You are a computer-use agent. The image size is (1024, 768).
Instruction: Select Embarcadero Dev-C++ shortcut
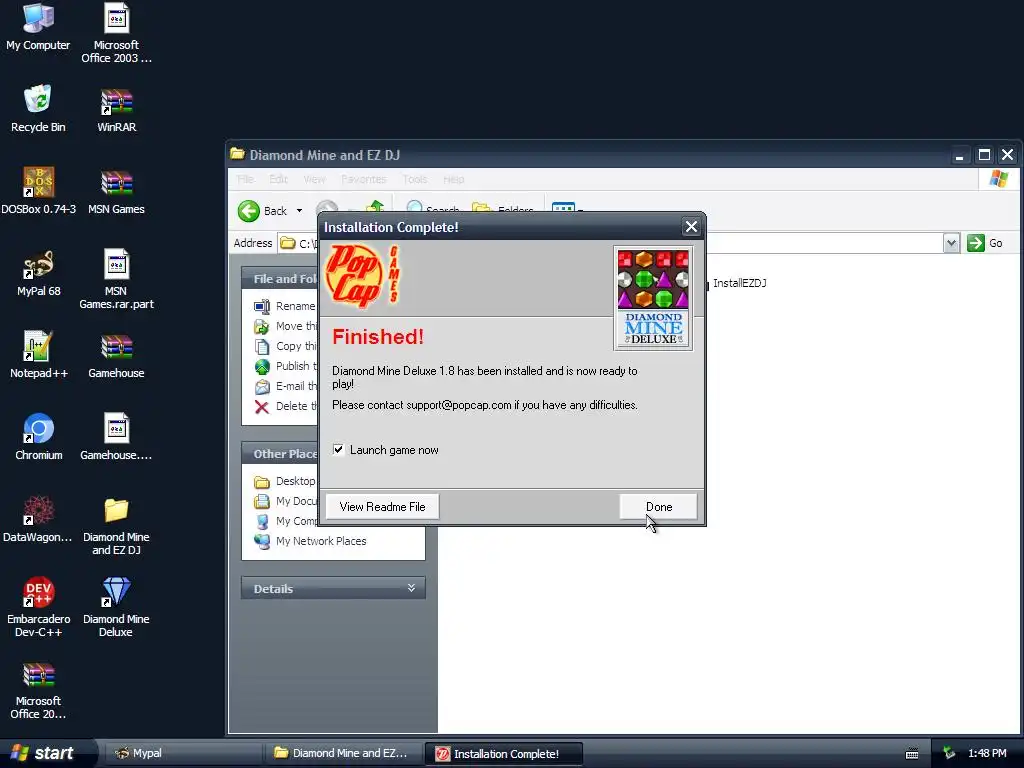click(39, 607)
